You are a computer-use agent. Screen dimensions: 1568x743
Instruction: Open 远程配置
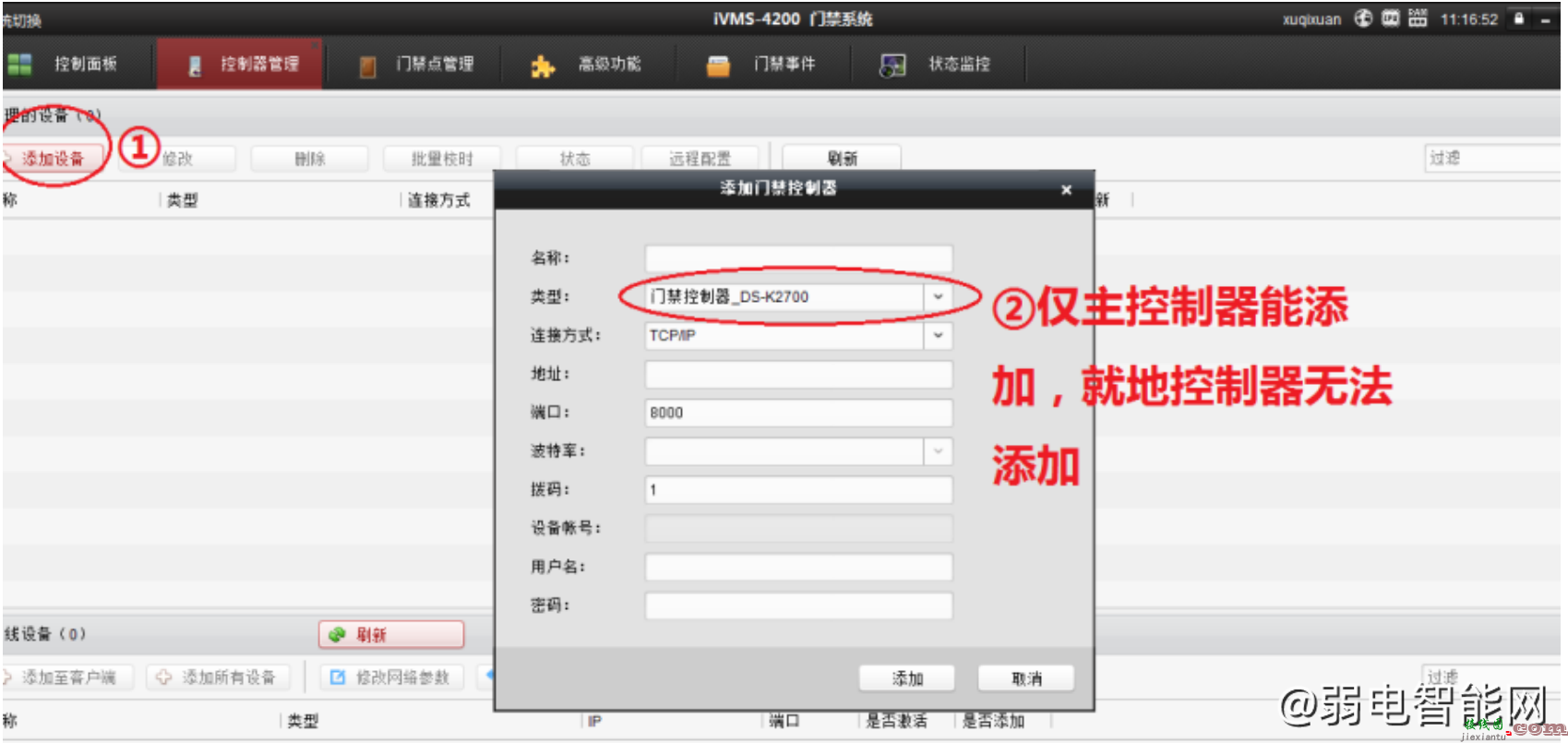pos(700,159)
